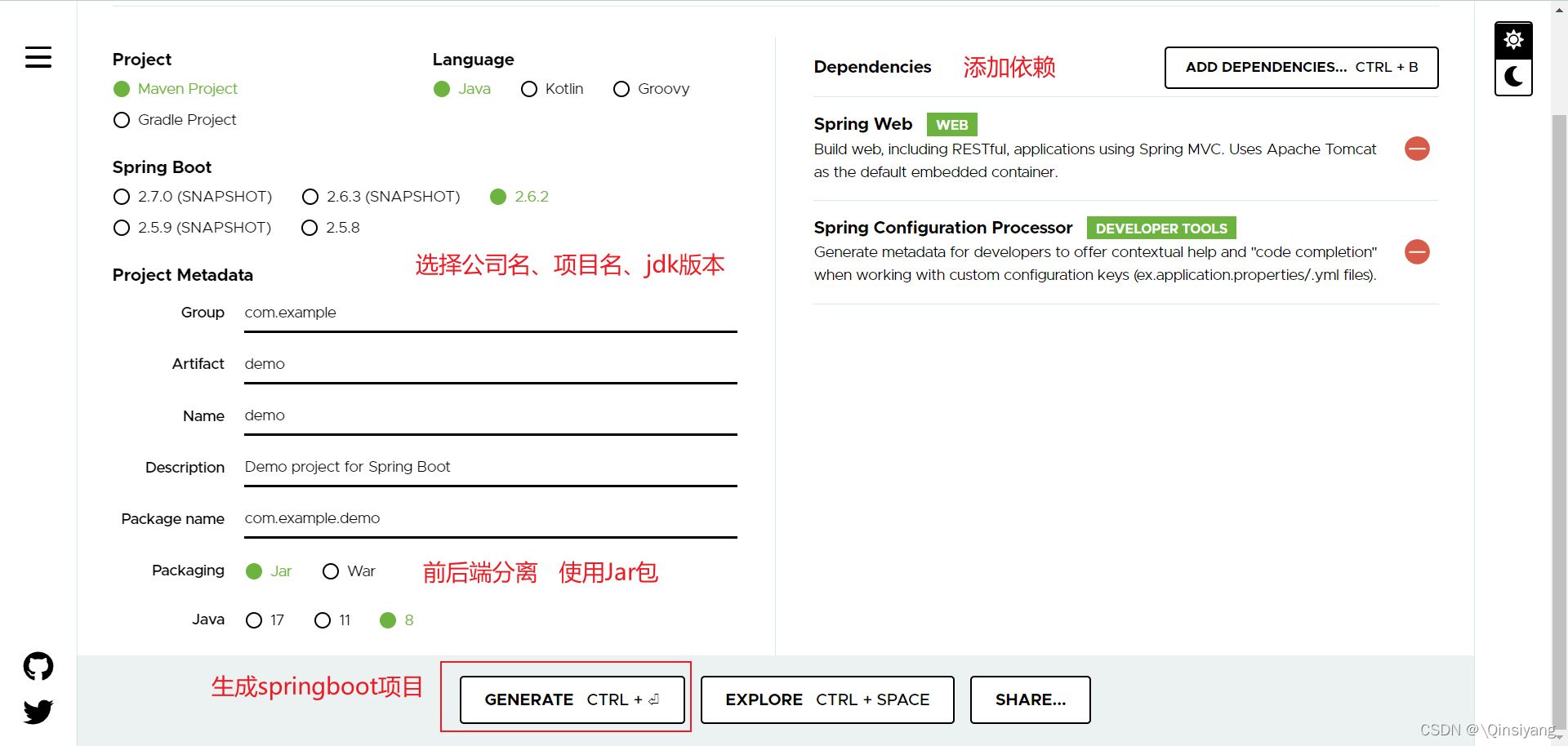Switch to dark theme moon icon
The height and width of the screenshot is (746, 1568).
click(1513, 77)
